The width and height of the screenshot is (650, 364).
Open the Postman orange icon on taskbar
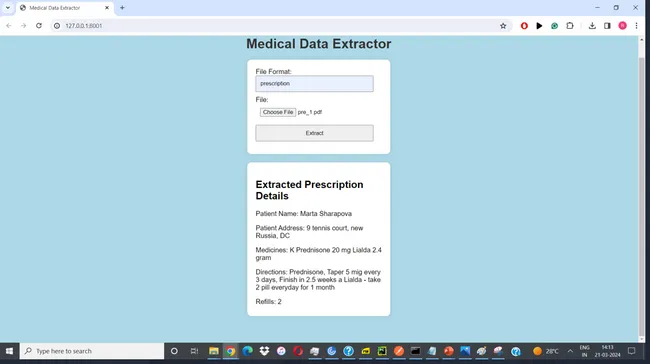(x=399, y=351)
